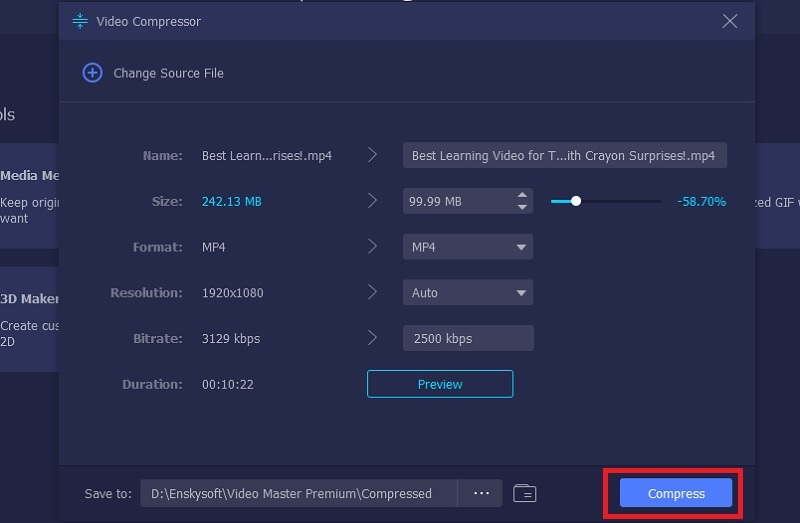
Task: Click the Change Source File plus icon
Action: 92,73
